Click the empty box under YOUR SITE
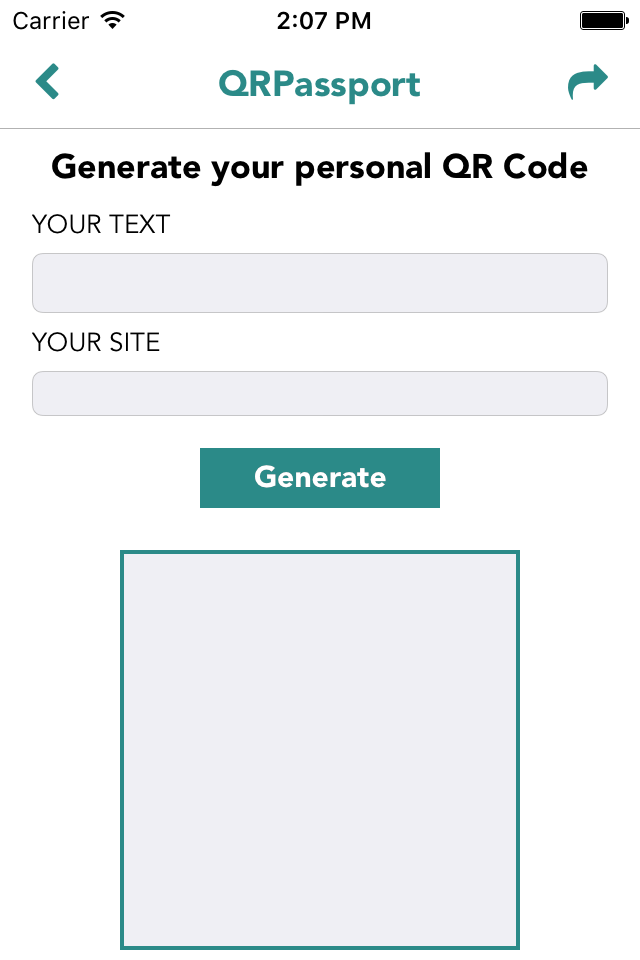 click(x=320, y=393)
